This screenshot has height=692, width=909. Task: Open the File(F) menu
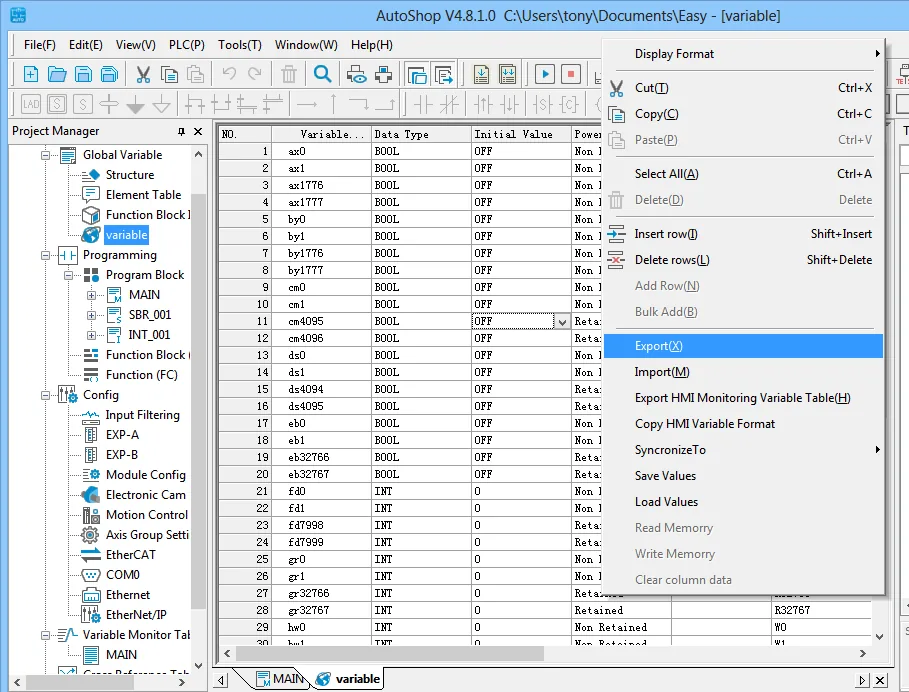click(39, 45)
